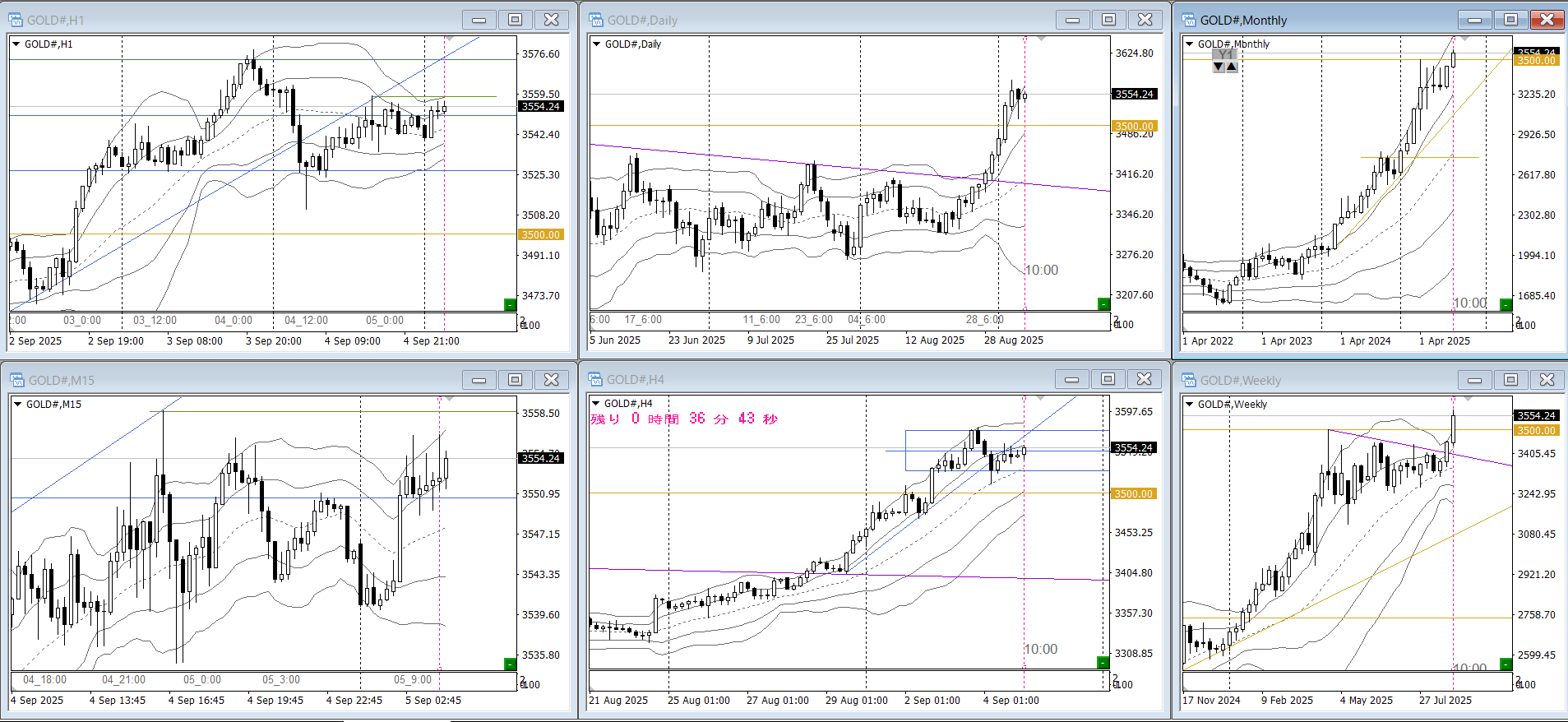Click the GOLD#,Daily title bar chart icon

coord(596,20)
